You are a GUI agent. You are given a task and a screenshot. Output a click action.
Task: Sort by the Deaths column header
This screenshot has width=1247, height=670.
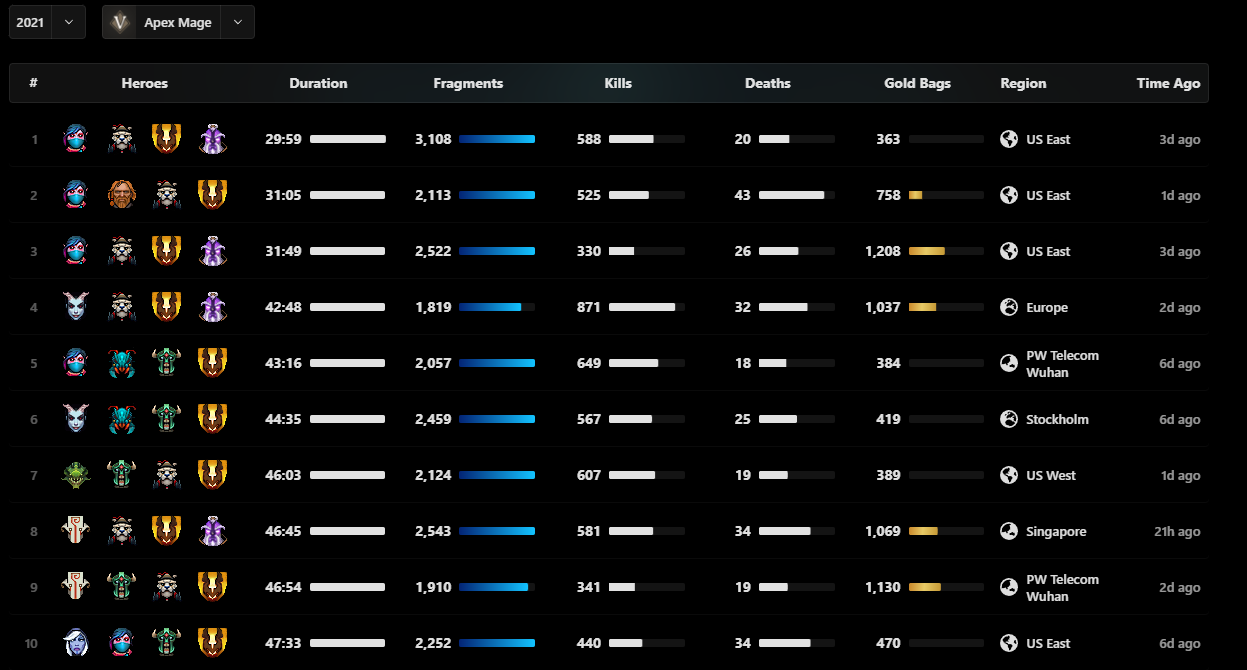[x=768, y=83]
